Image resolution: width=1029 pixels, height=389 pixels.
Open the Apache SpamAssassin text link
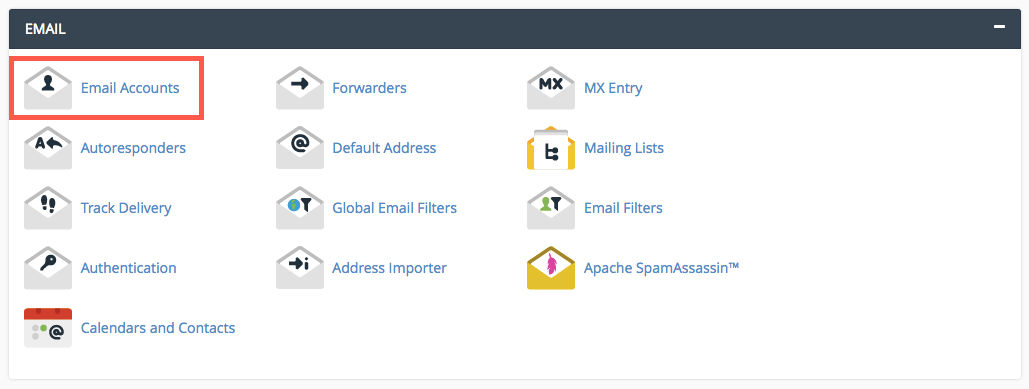point(662,268)
